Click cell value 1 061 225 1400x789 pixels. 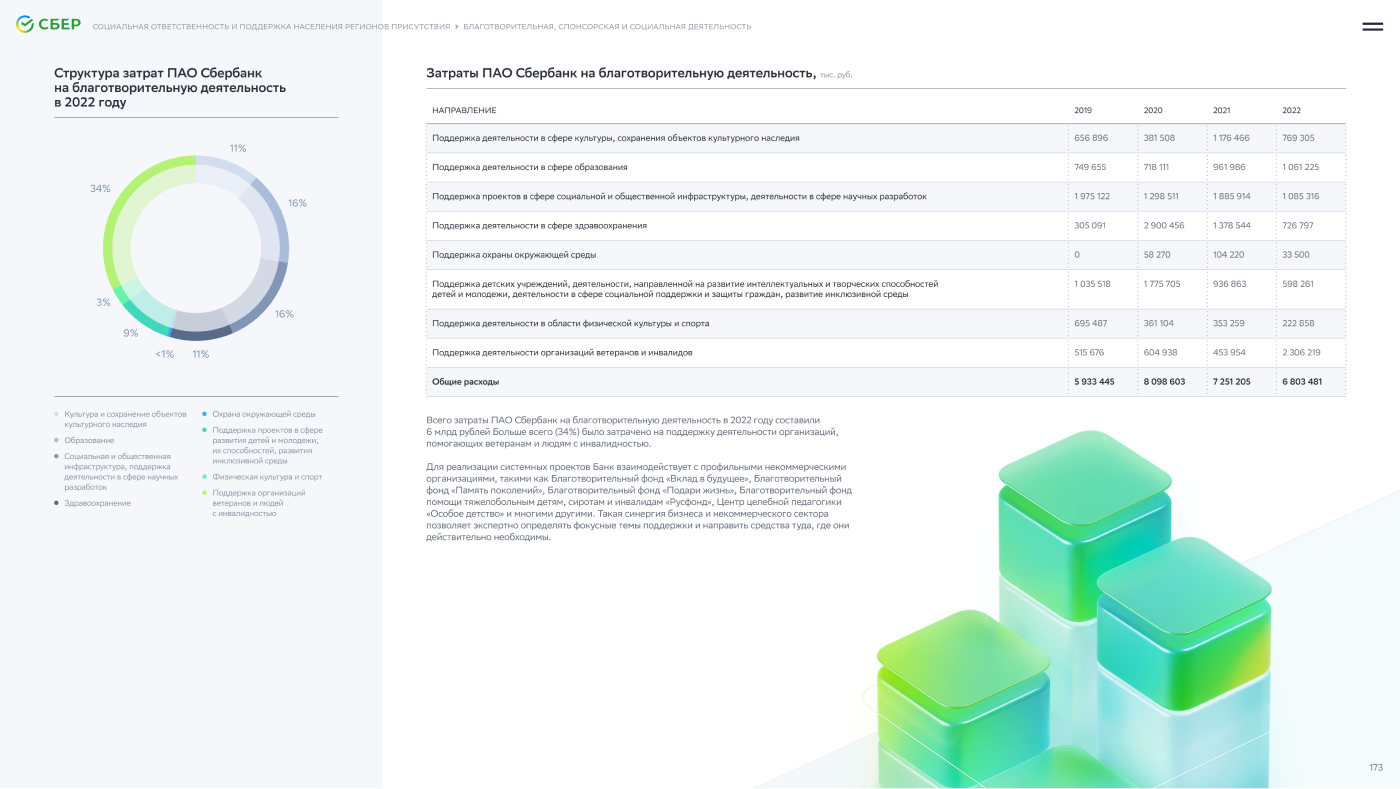(x=1301, y=167)
